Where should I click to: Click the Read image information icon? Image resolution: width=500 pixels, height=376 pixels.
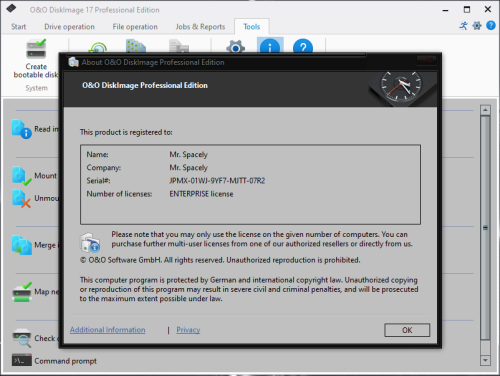(22, 129)
